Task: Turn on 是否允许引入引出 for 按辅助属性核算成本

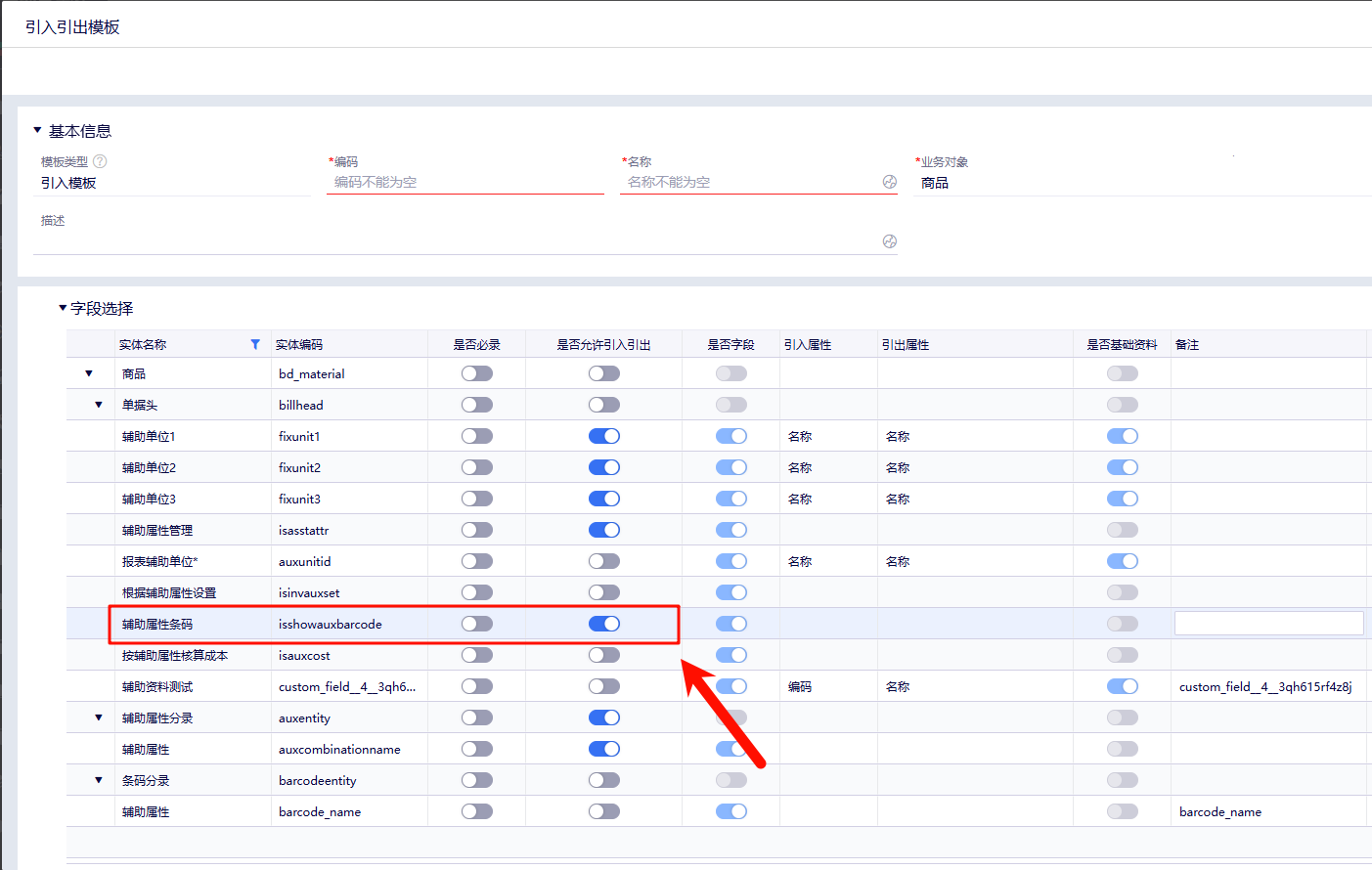Action: [x=604, y=655]
